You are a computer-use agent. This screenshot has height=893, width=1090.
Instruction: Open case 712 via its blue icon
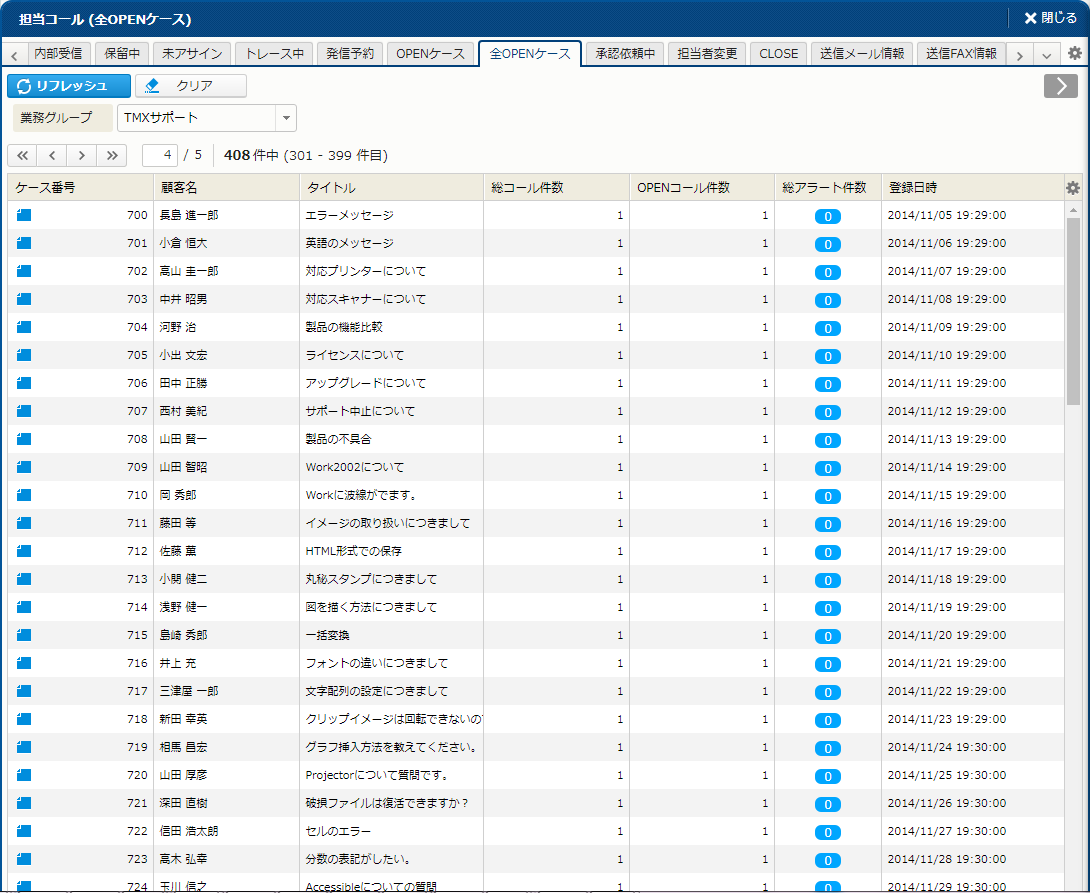point(24,551)
